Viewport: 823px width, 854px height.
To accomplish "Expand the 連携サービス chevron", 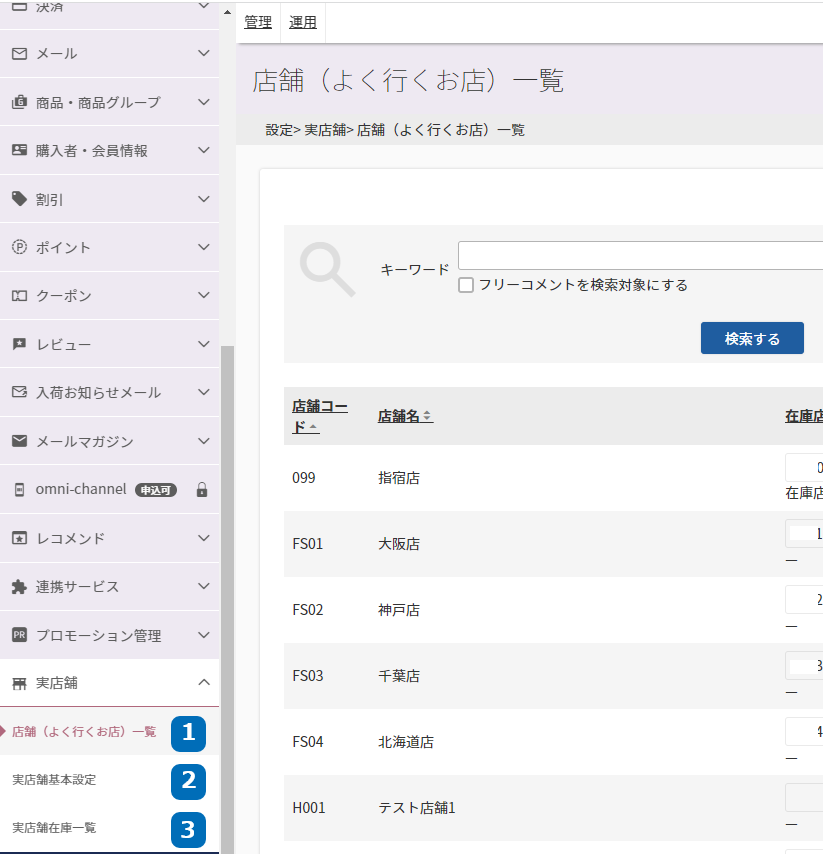I will coord(204,586).
